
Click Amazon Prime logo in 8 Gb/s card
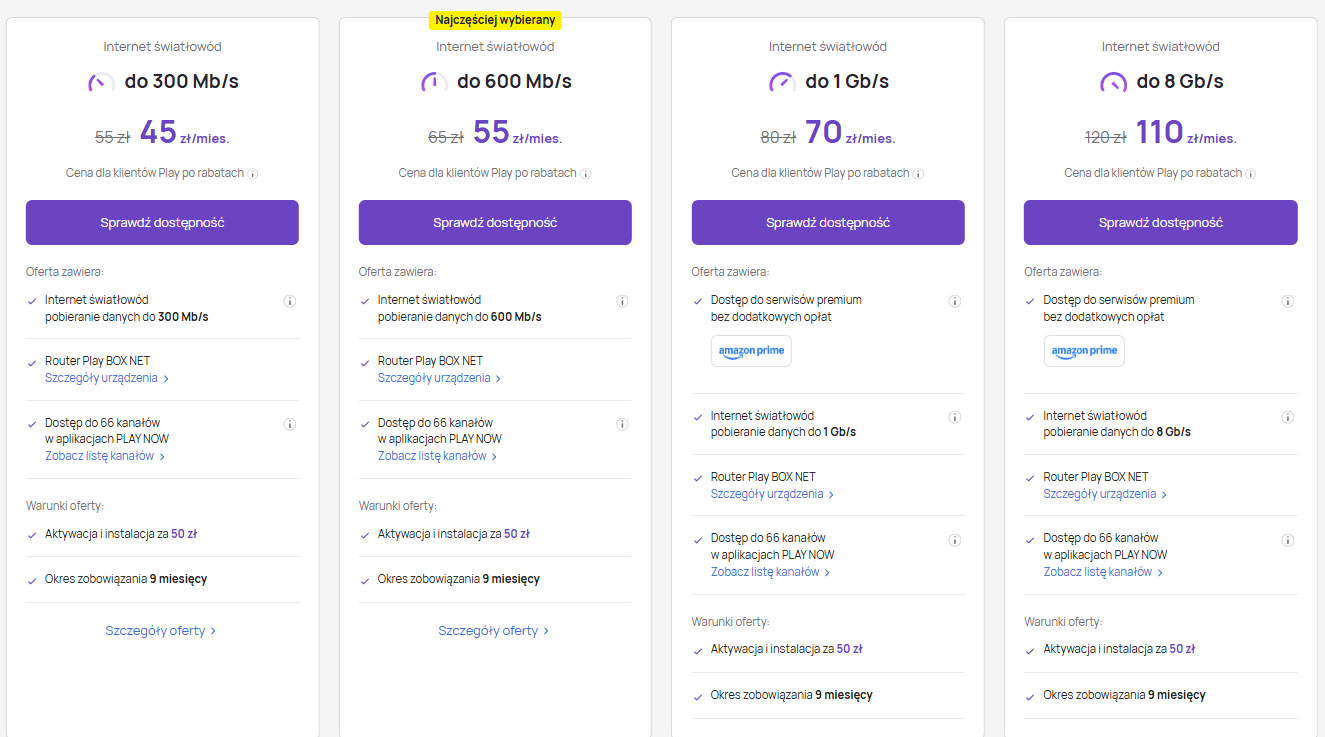pyautogui.click(x=1084, y=351)
